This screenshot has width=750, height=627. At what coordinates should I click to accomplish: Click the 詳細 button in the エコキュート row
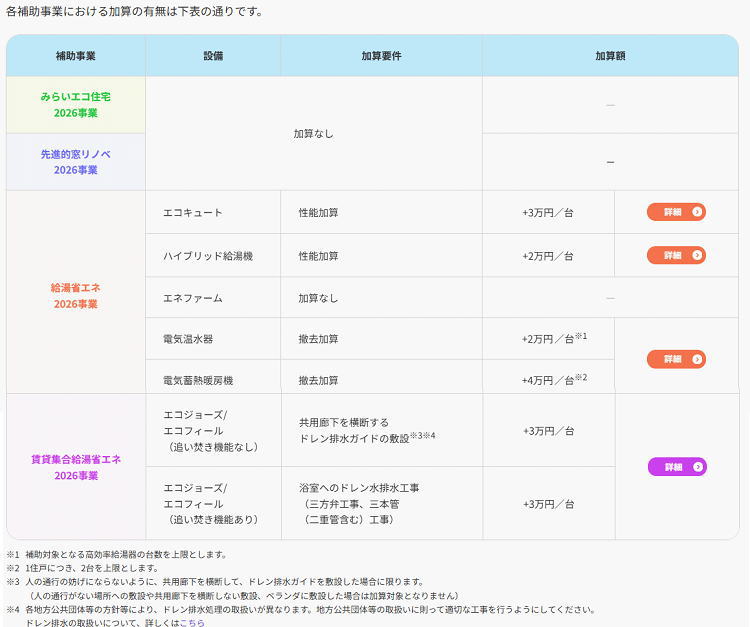[676, 212]
